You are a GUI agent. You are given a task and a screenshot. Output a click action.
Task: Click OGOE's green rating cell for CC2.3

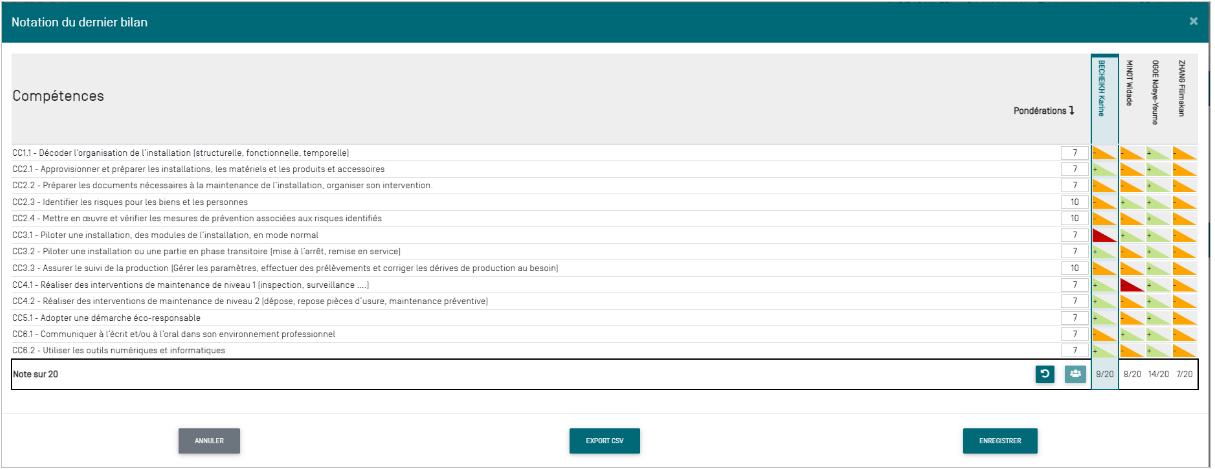coord(1158,202)
